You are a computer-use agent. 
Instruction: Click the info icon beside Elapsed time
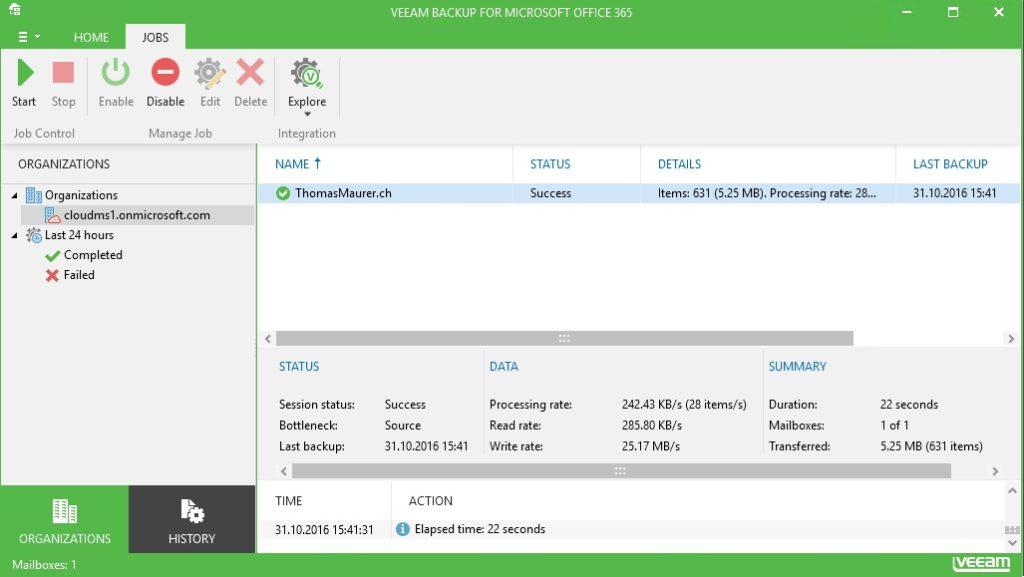402,529
